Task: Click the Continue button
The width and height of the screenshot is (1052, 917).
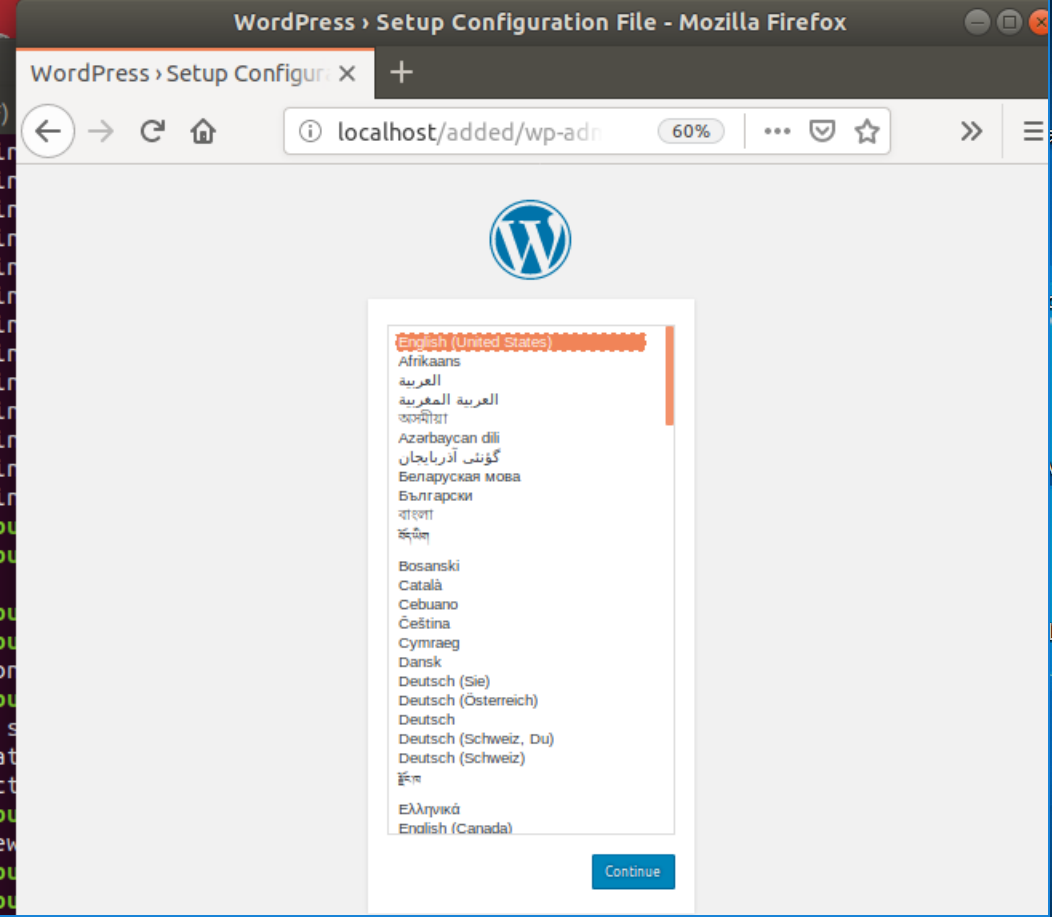Action: click(x=633, y=871)
